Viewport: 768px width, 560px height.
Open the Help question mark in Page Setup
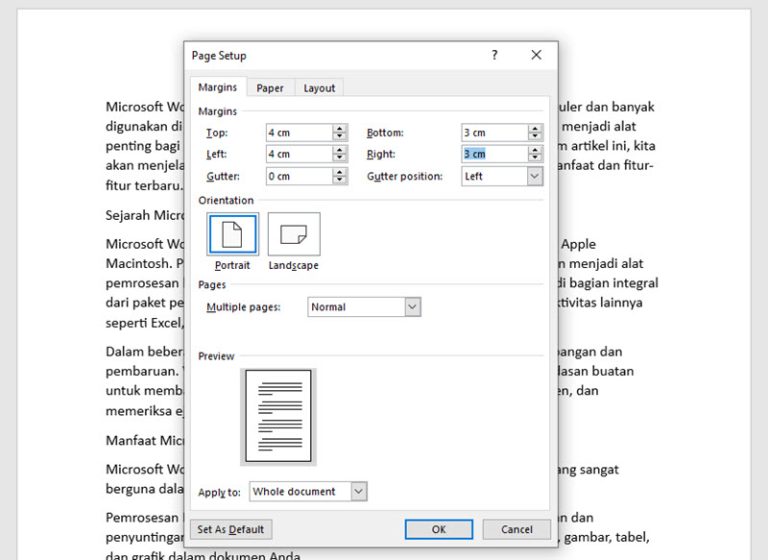494,55
